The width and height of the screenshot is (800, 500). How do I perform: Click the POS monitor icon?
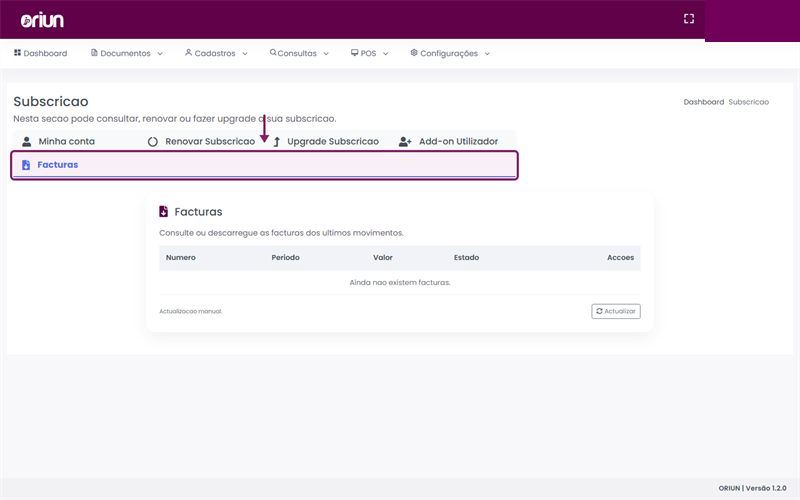354,53
